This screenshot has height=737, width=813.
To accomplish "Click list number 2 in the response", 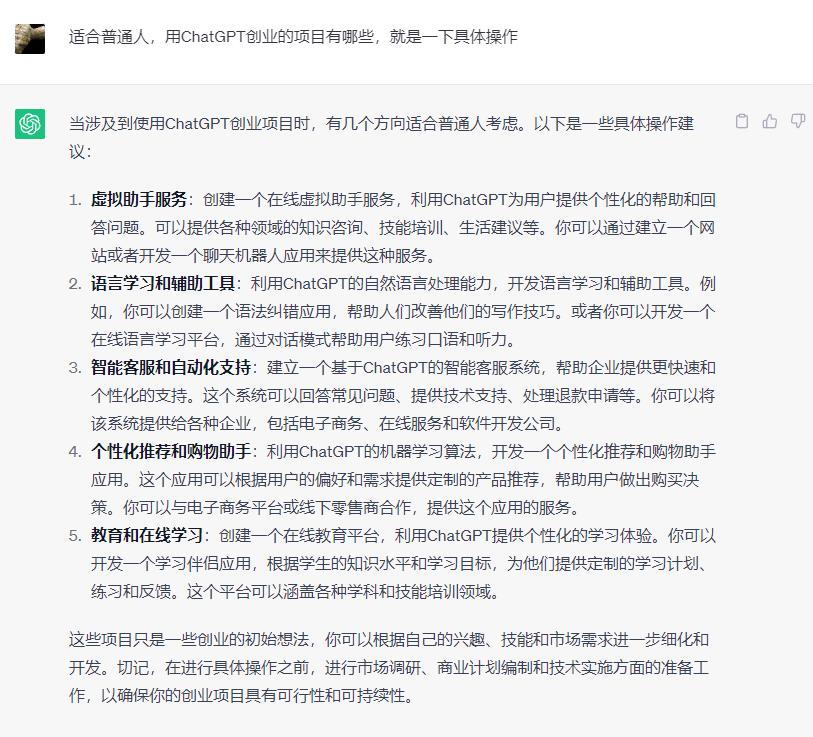I will click(x=74, y=283).
